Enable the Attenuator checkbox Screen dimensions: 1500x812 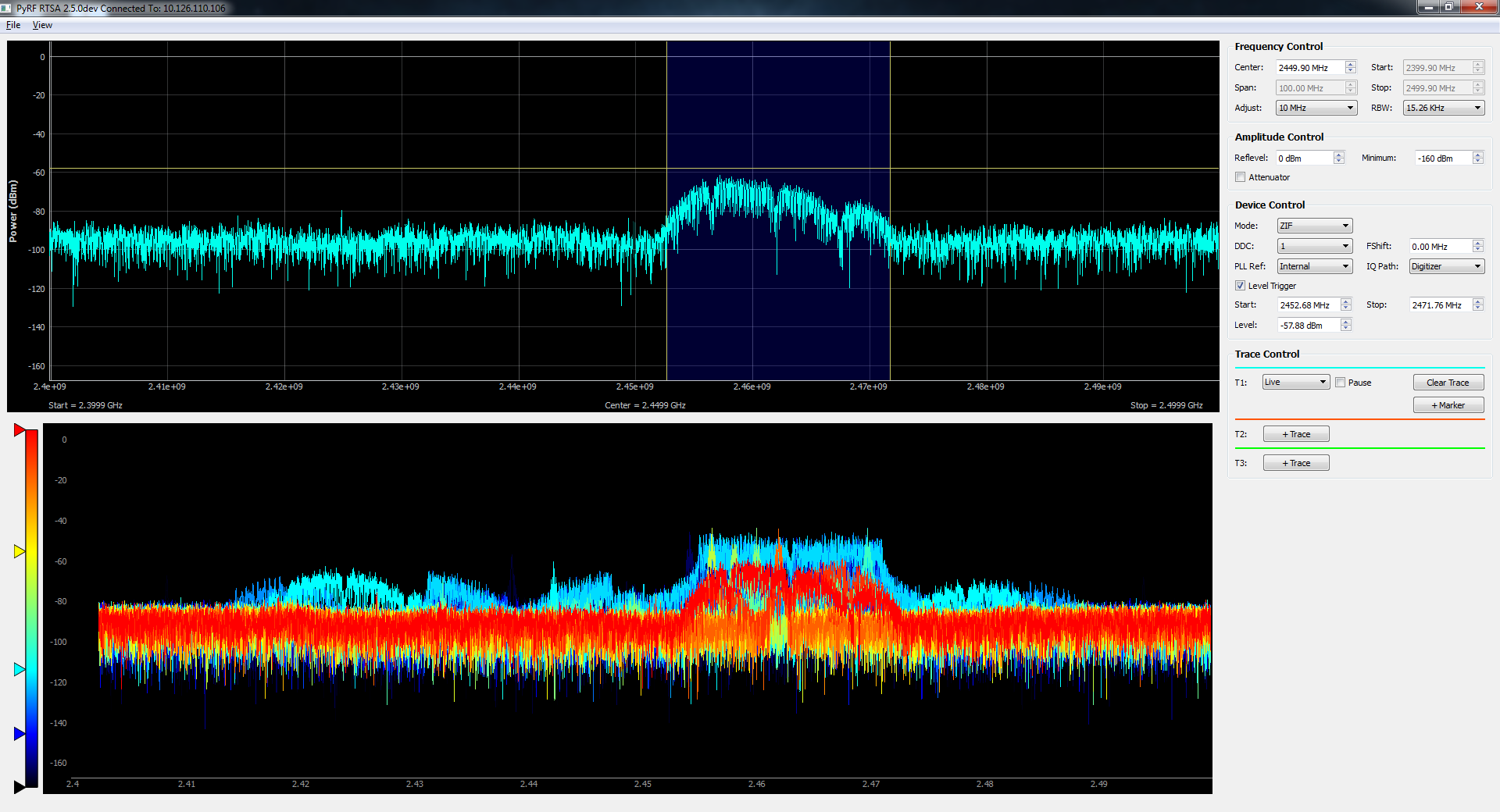[1241, 177]
